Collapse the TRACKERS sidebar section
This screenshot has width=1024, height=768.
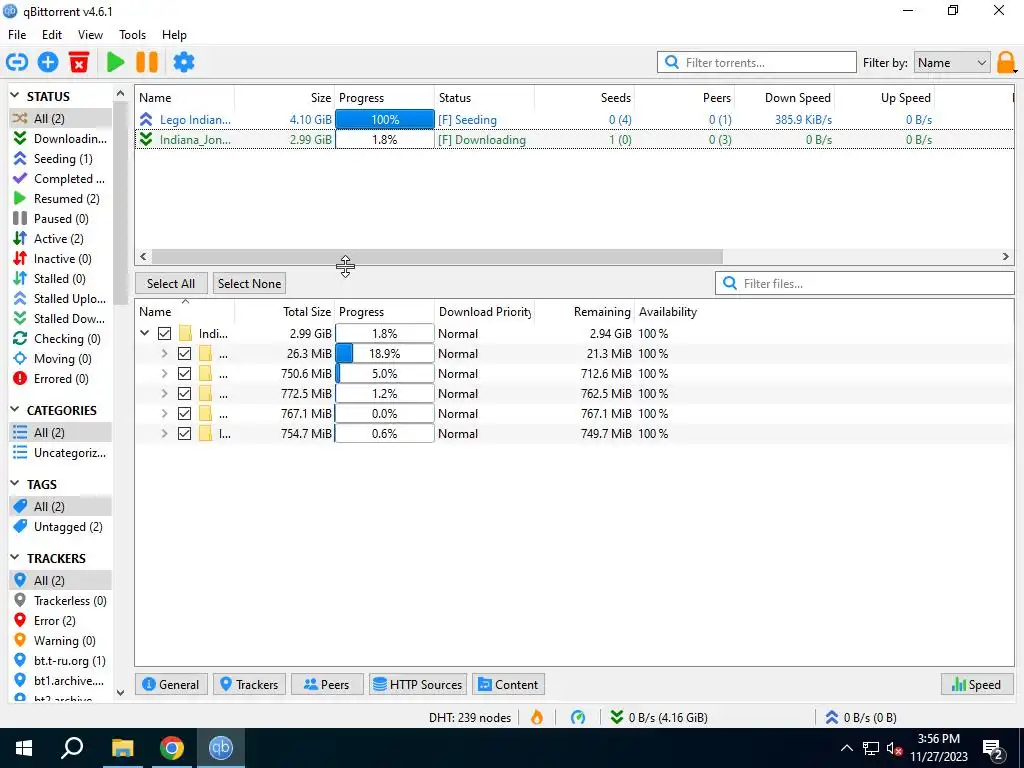15,558
